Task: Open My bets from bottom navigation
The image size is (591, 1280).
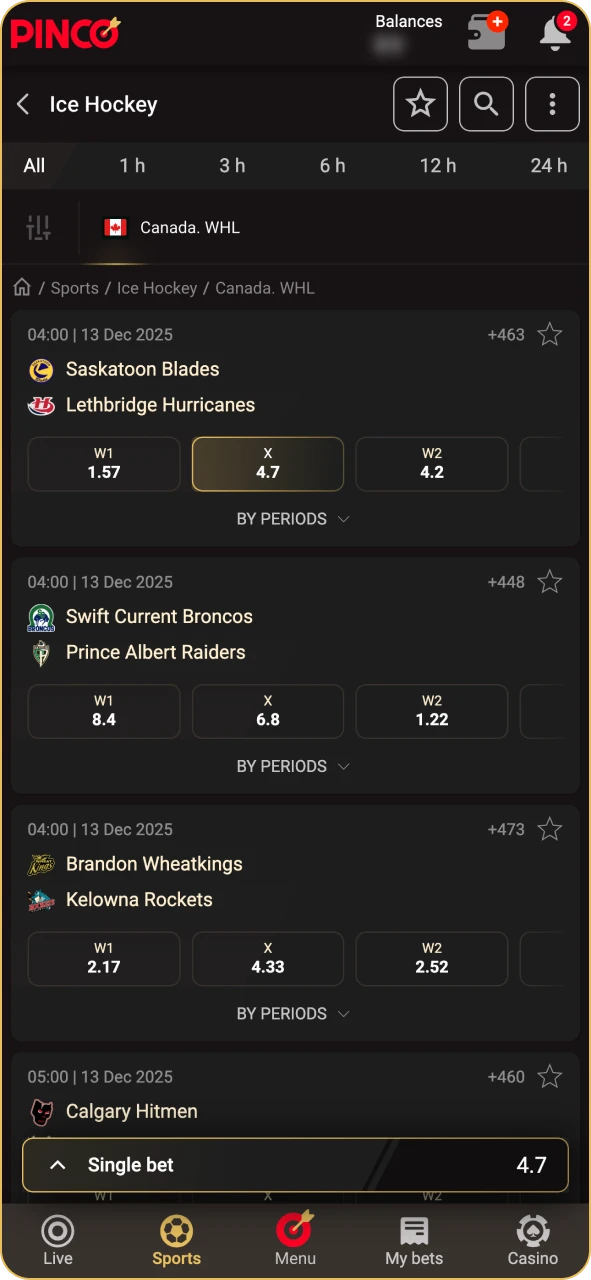Action: click(x=413, y=1240)
